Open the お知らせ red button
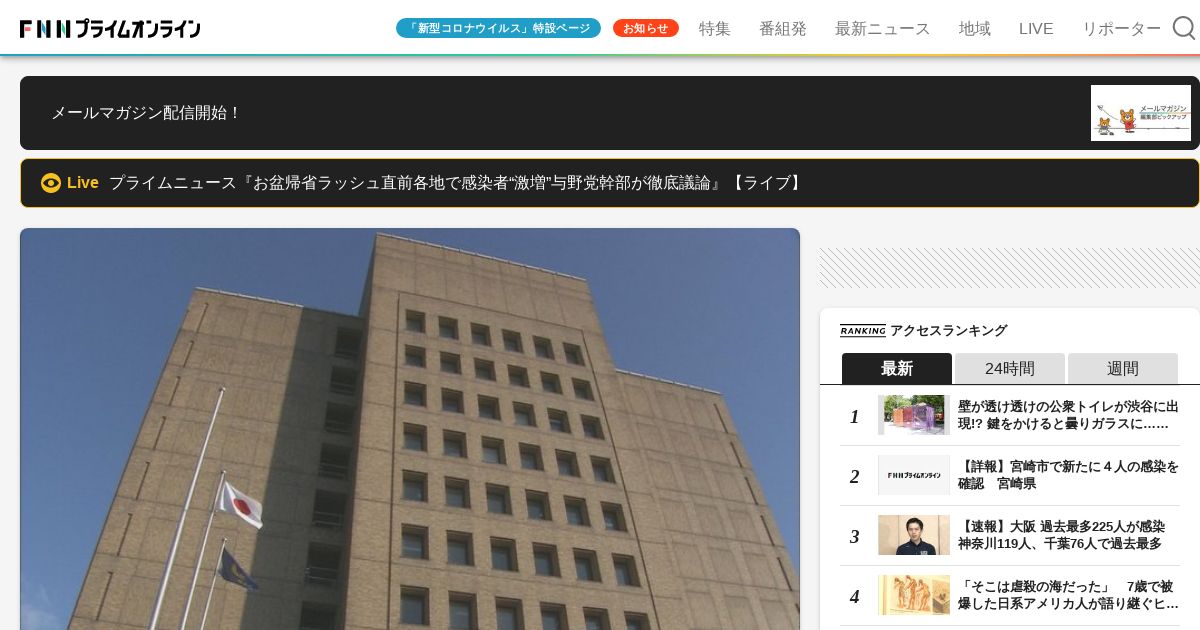This screenshot has height=630, width=1200. [x=646, y=28]
